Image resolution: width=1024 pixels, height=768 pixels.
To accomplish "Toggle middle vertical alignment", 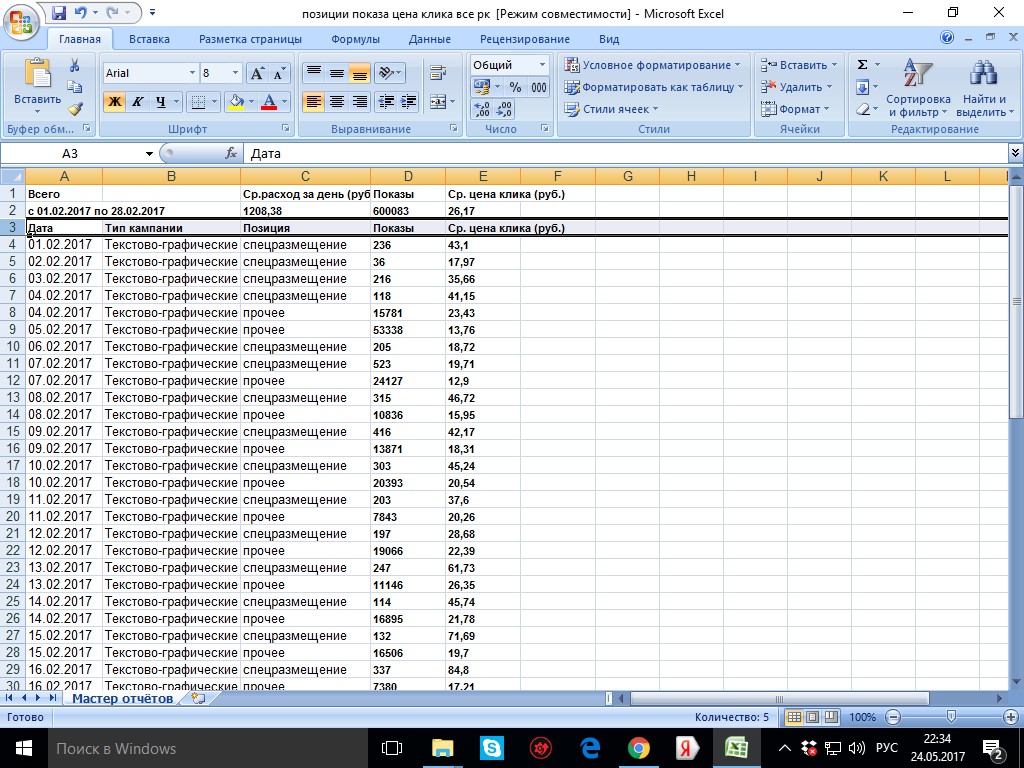I will 336,72.
